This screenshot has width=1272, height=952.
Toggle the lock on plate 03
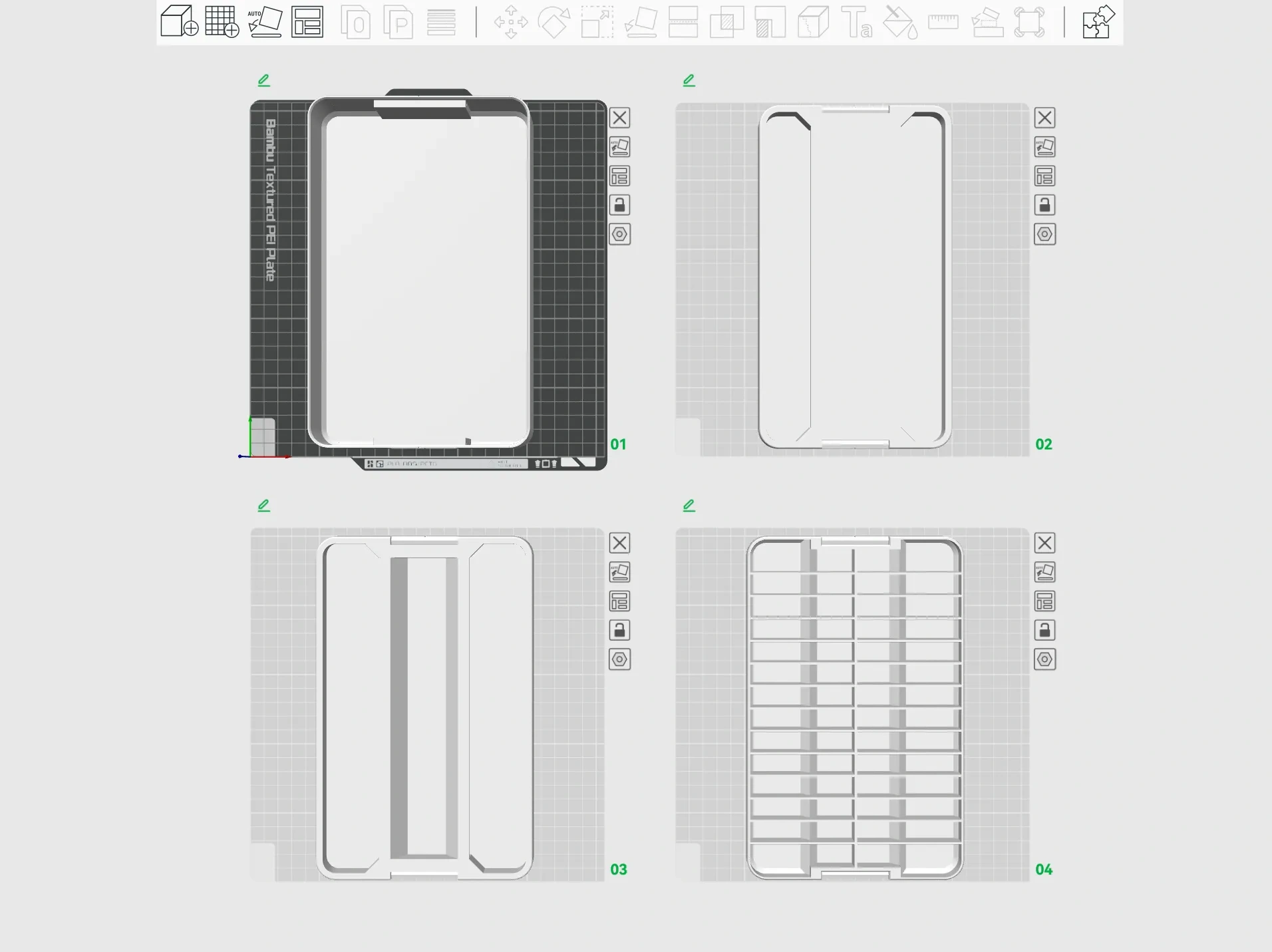click(x=619, y=630)
